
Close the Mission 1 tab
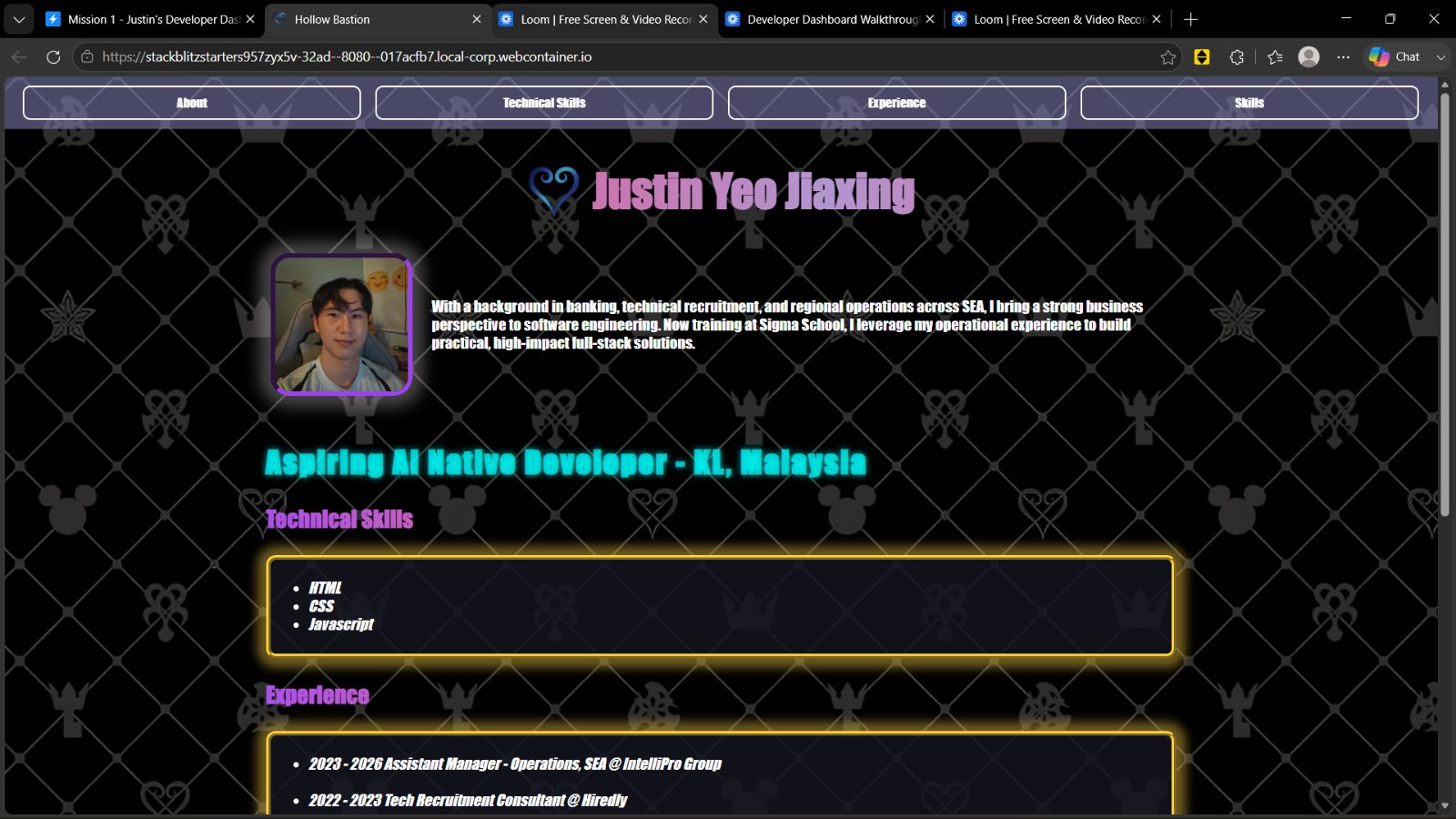pyautogui.click(x=250, y=19)
